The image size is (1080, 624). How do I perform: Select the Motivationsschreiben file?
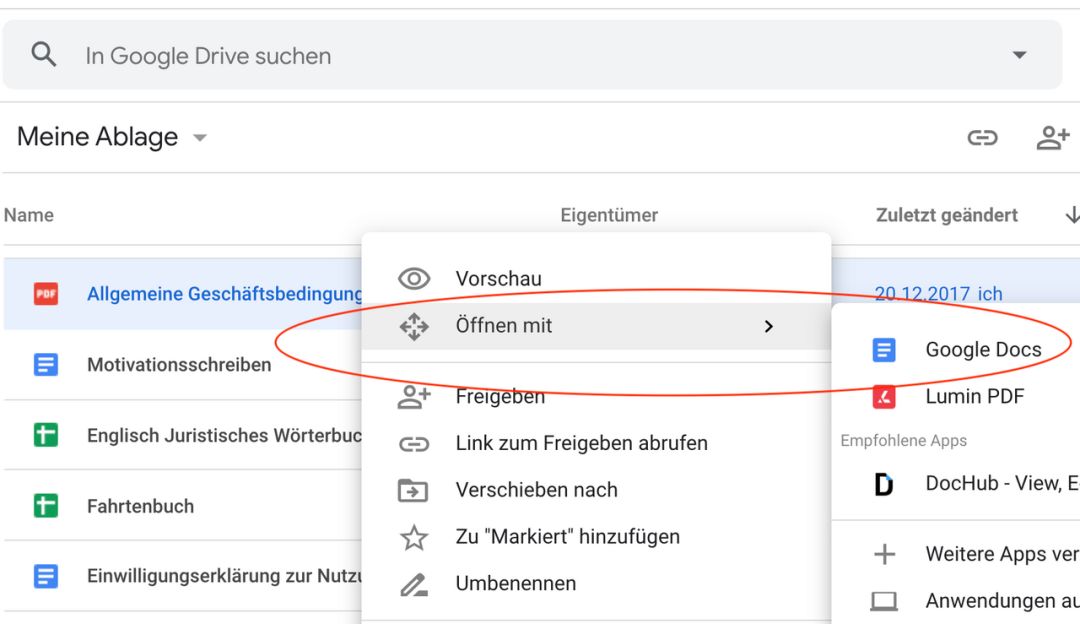pyautogui.click(x=179, y=364)
